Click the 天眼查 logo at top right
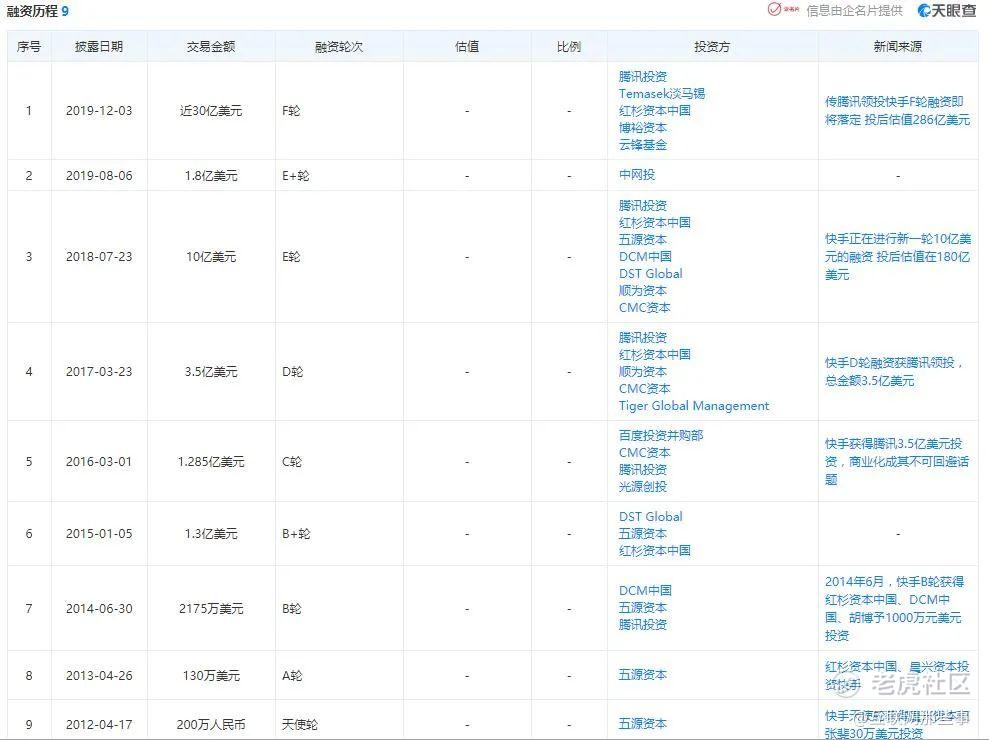This screenshot has width=989, height=740. [946, 10]
